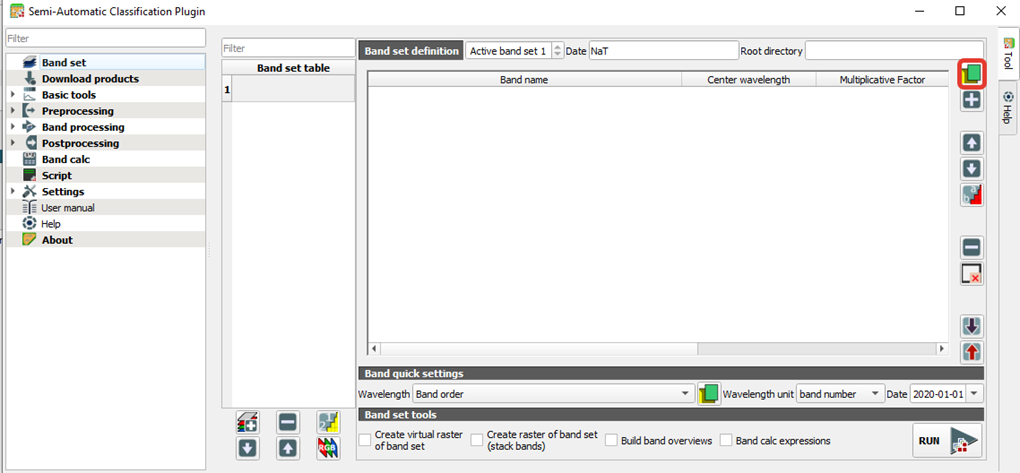
Task: Export band set to file red arrow
Action: 972,352
